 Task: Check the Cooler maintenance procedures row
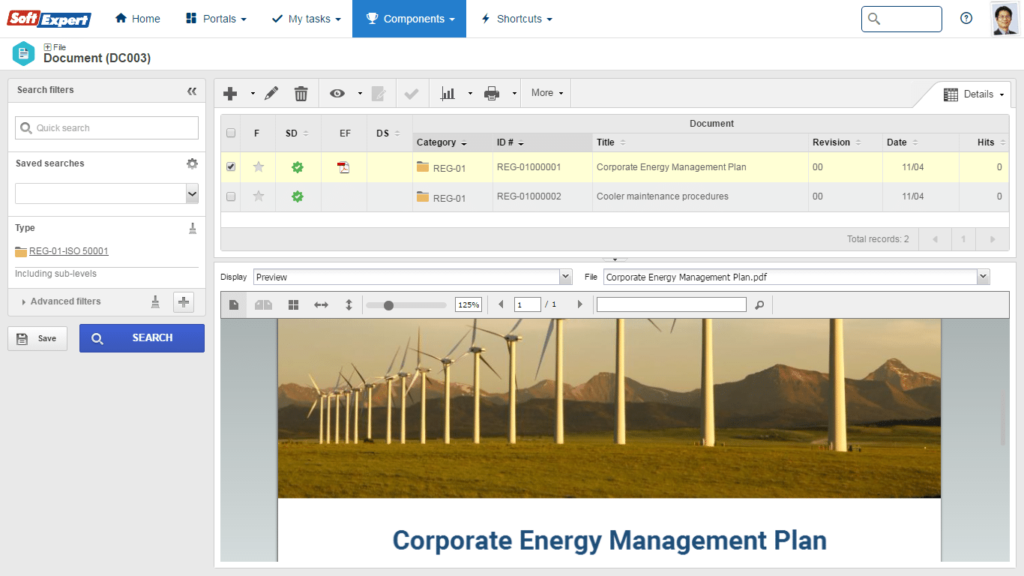[231, 196]
